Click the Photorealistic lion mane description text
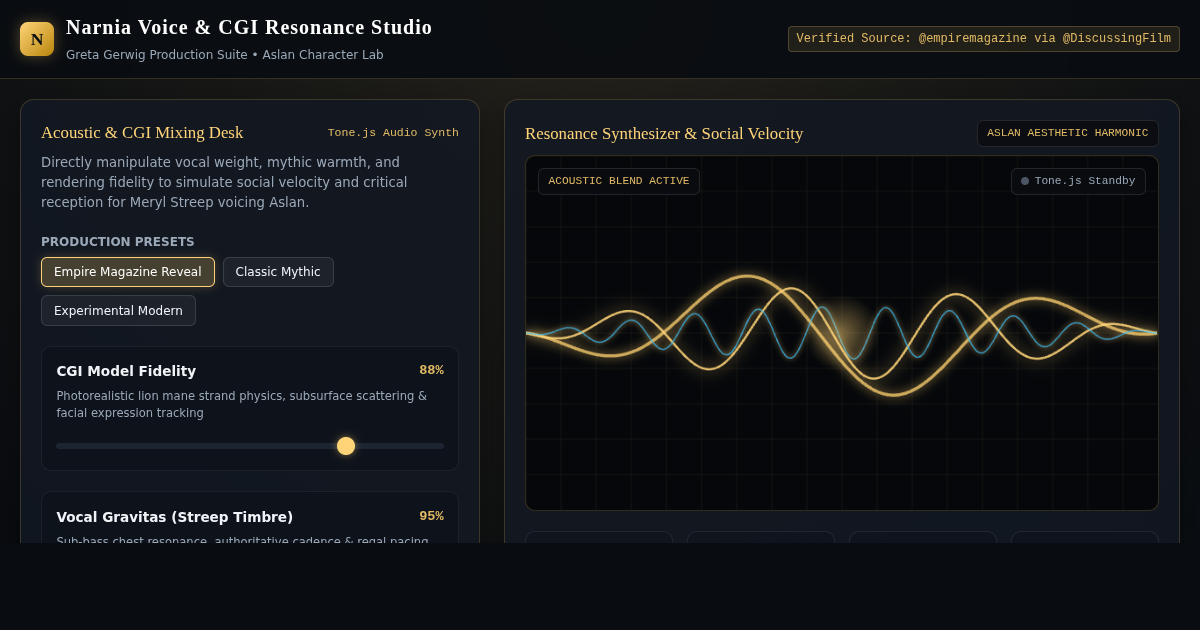The width and height of the screenshot is (1200, 630). pos(242,404)
